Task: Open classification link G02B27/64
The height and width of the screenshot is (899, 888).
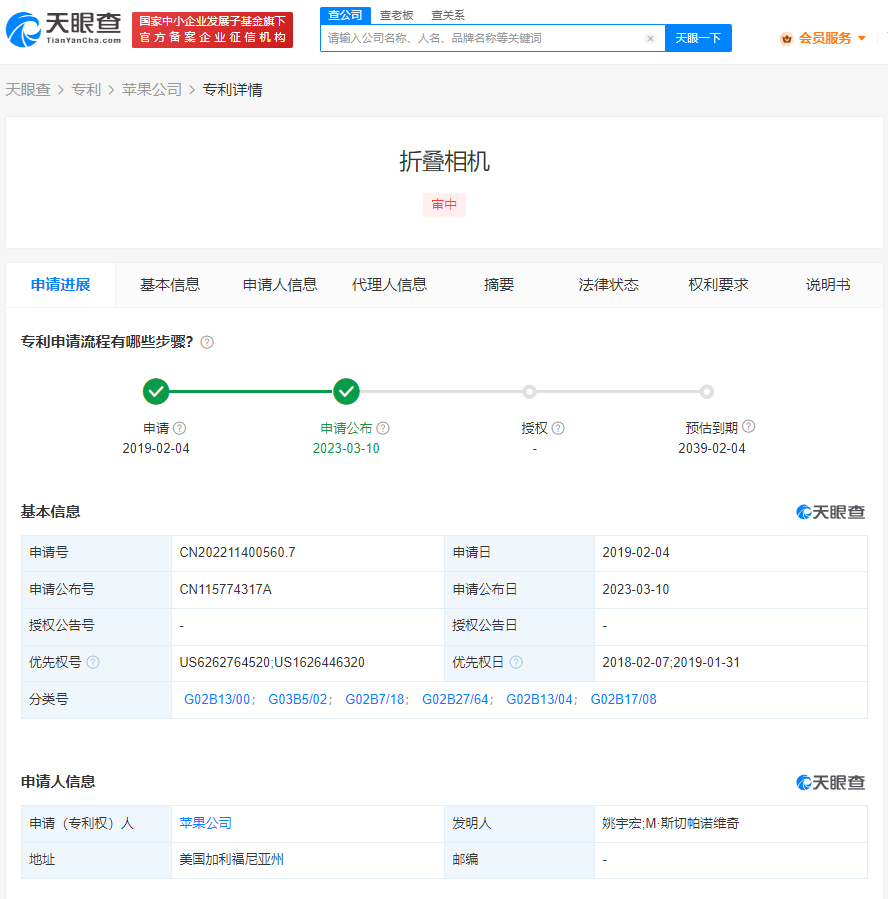Action: click(455, 699)
